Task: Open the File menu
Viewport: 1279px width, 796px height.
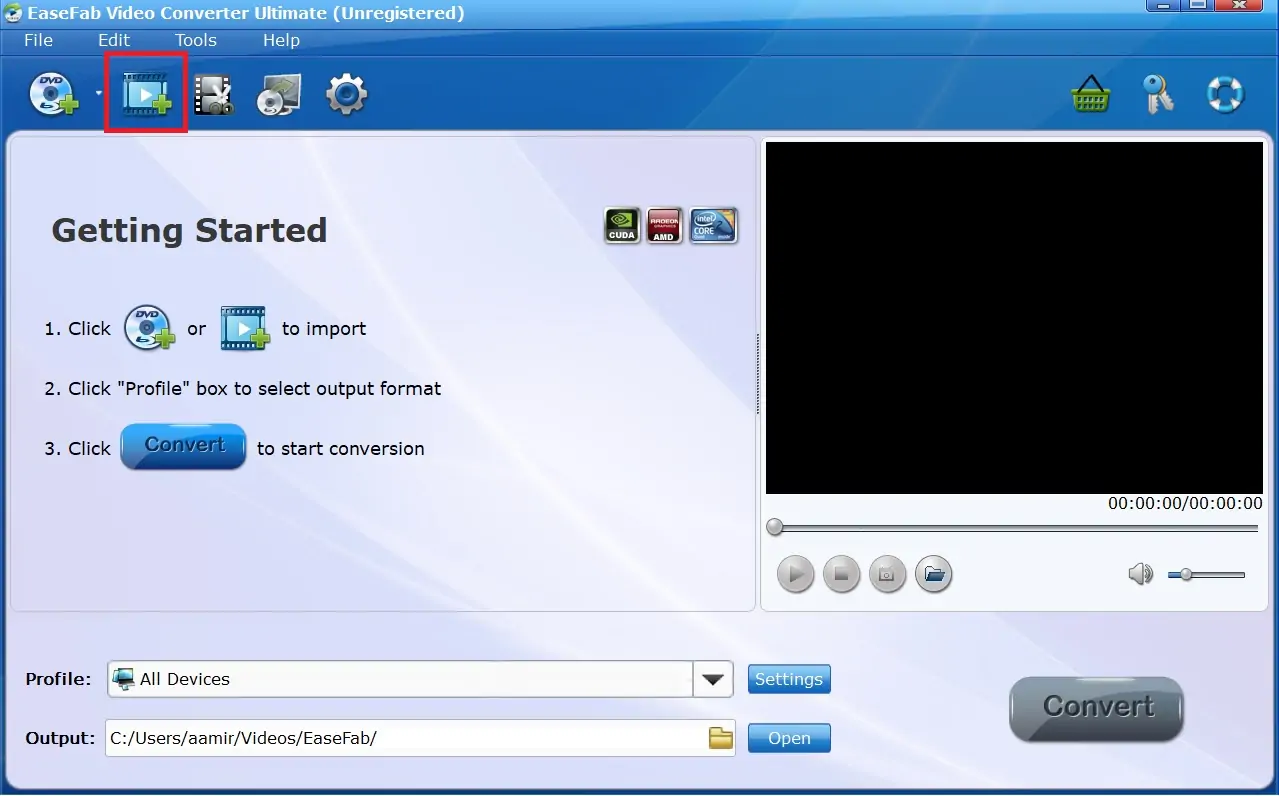Action: point(38,40)
